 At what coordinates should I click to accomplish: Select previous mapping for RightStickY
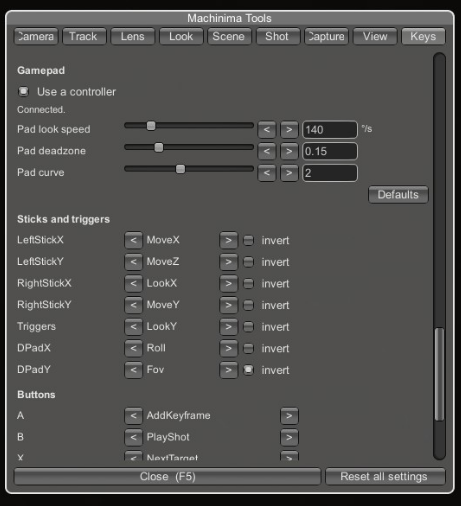coord(133,305)
